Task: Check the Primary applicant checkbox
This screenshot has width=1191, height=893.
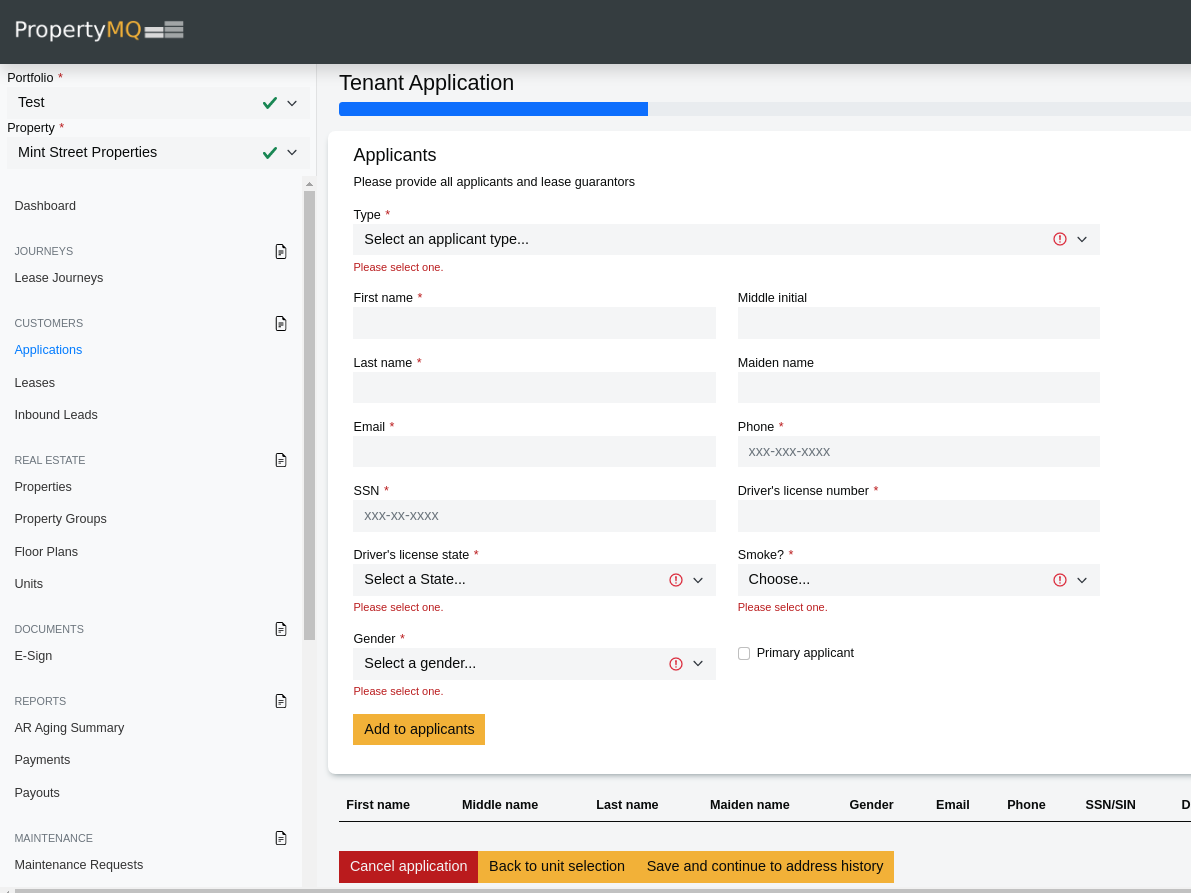Action: (744, 653)
